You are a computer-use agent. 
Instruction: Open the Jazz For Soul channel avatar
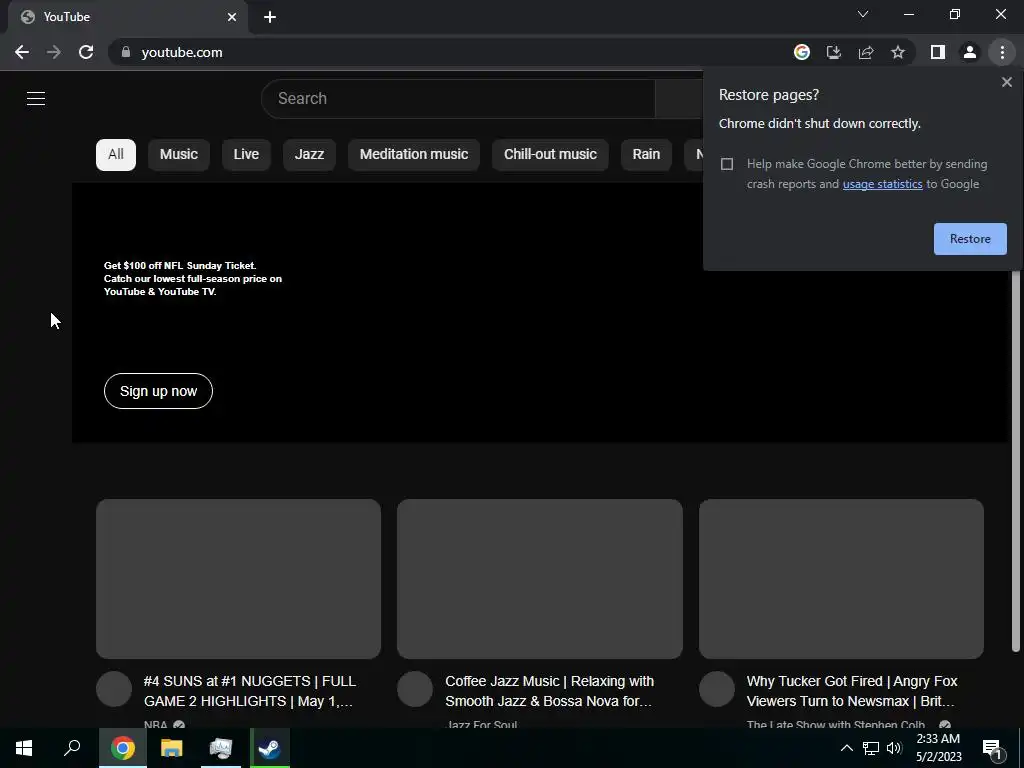coord(415,689)
